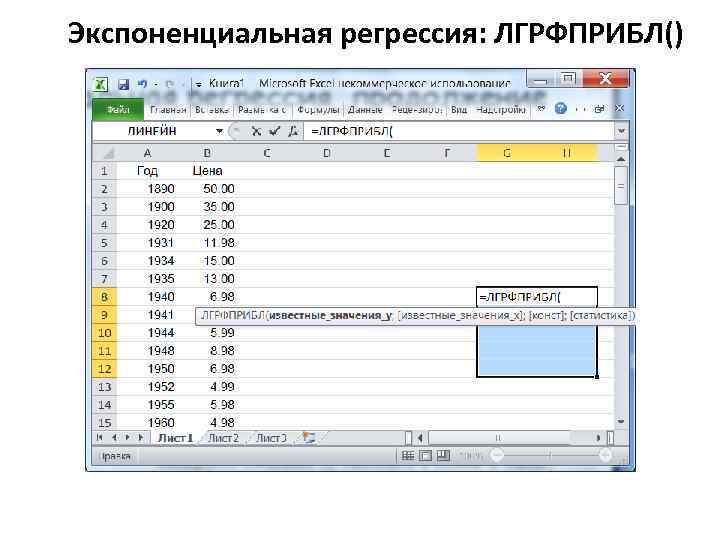Select column B header
720x540 pixels.
coord(207,153)
